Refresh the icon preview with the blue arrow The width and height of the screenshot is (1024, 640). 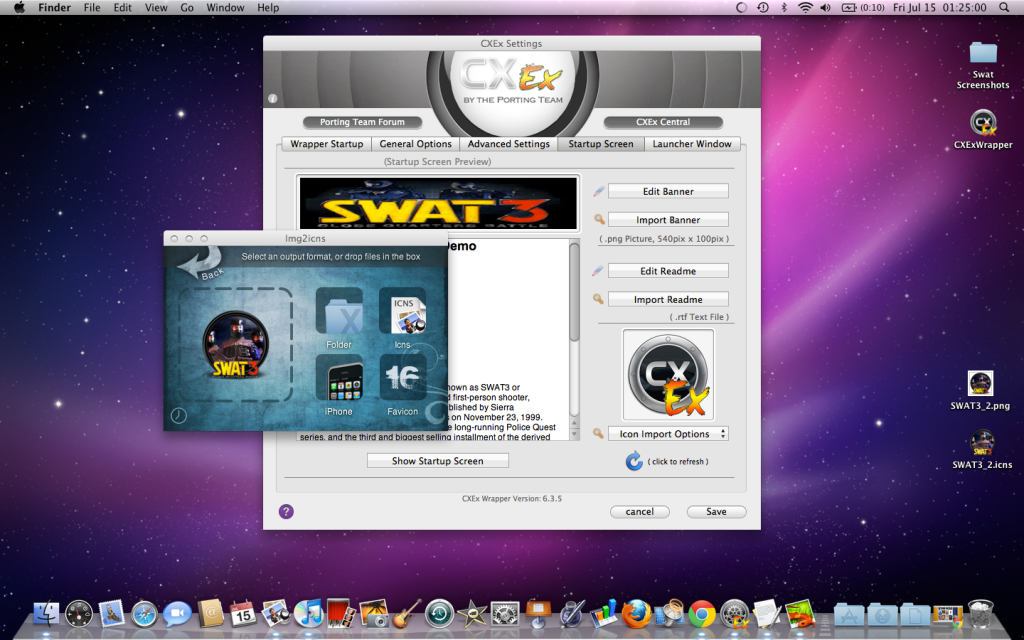[634, 461]
